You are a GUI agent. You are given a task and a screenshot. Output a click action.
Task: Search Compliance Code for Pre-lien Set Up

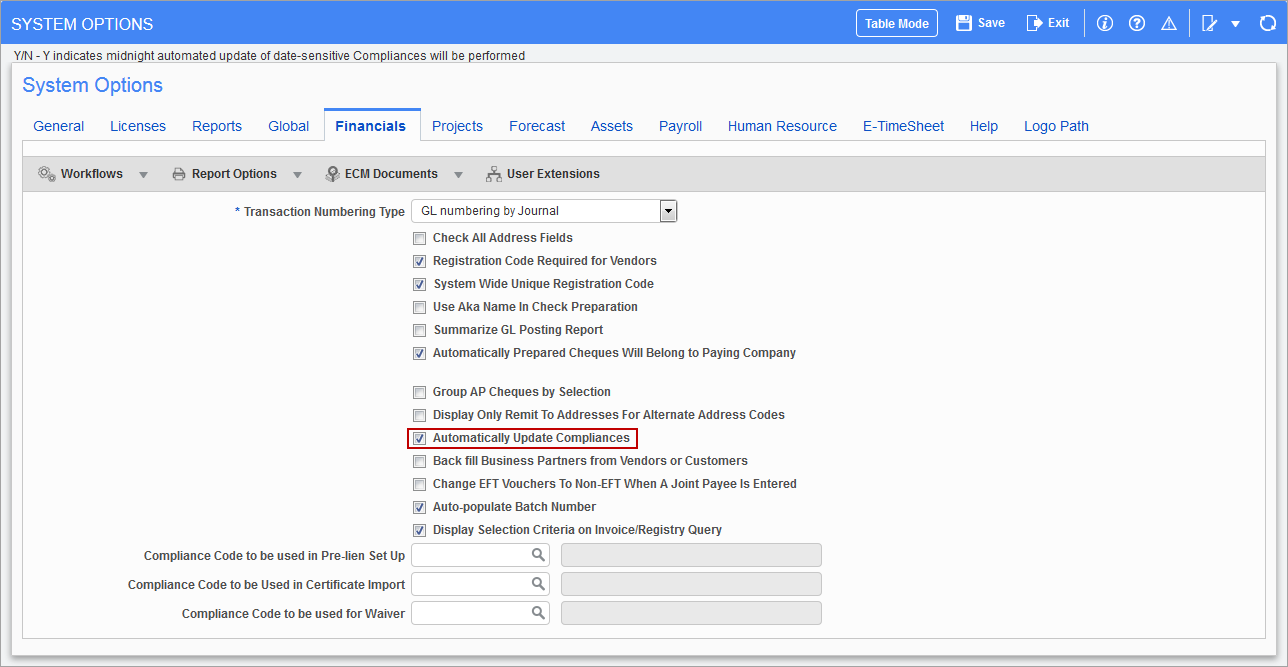coord(538,554)
